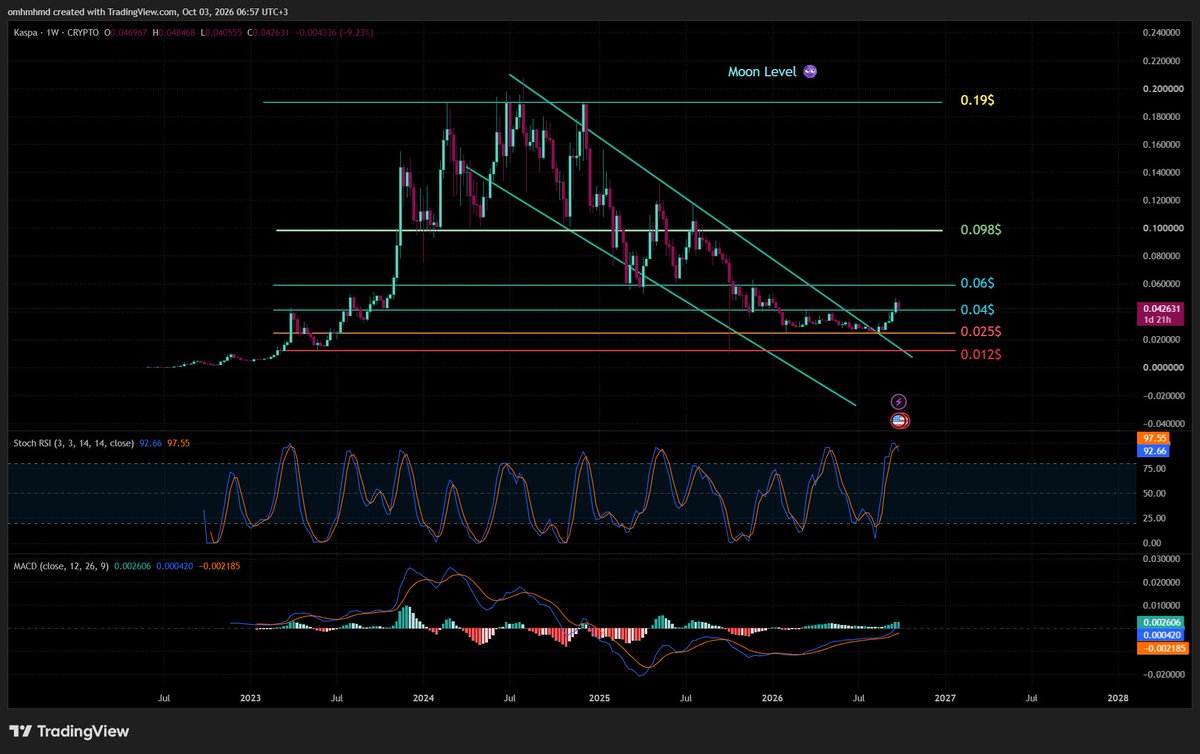
Task: Click the 0.030000 MACD scale label
Action: (x=1161, y=558)
